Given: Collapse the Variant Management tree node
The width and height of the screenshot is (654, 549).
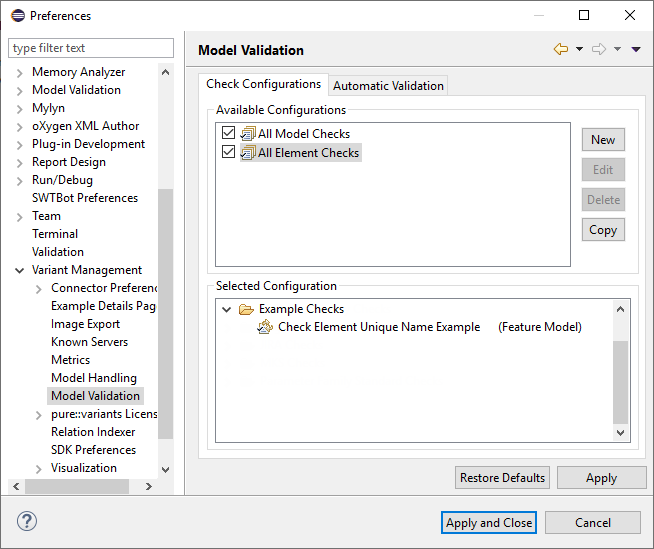Looking at the screenshot, I should [20, 270].
